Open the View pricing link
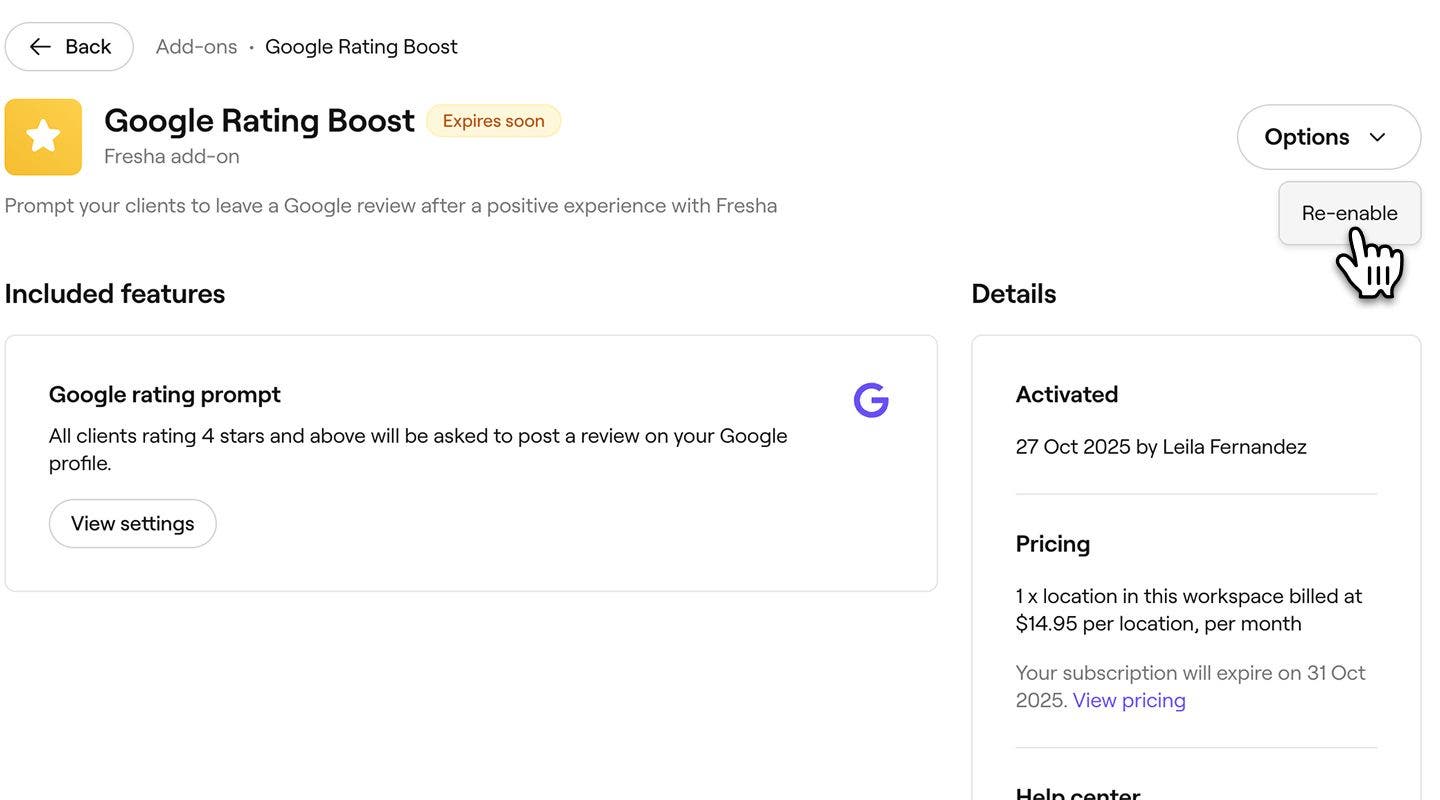The width and height of the screenshot is (1440, 800). (x=1129, y=700)
